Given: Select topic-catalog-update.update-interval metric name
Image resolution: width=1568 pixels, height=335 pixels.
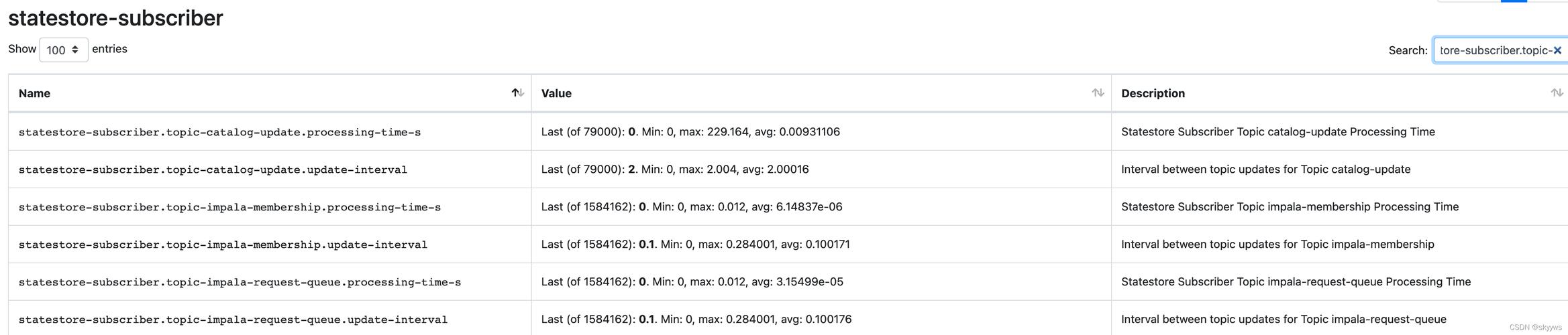Looking at the screenshot, I should coord(213,170).
